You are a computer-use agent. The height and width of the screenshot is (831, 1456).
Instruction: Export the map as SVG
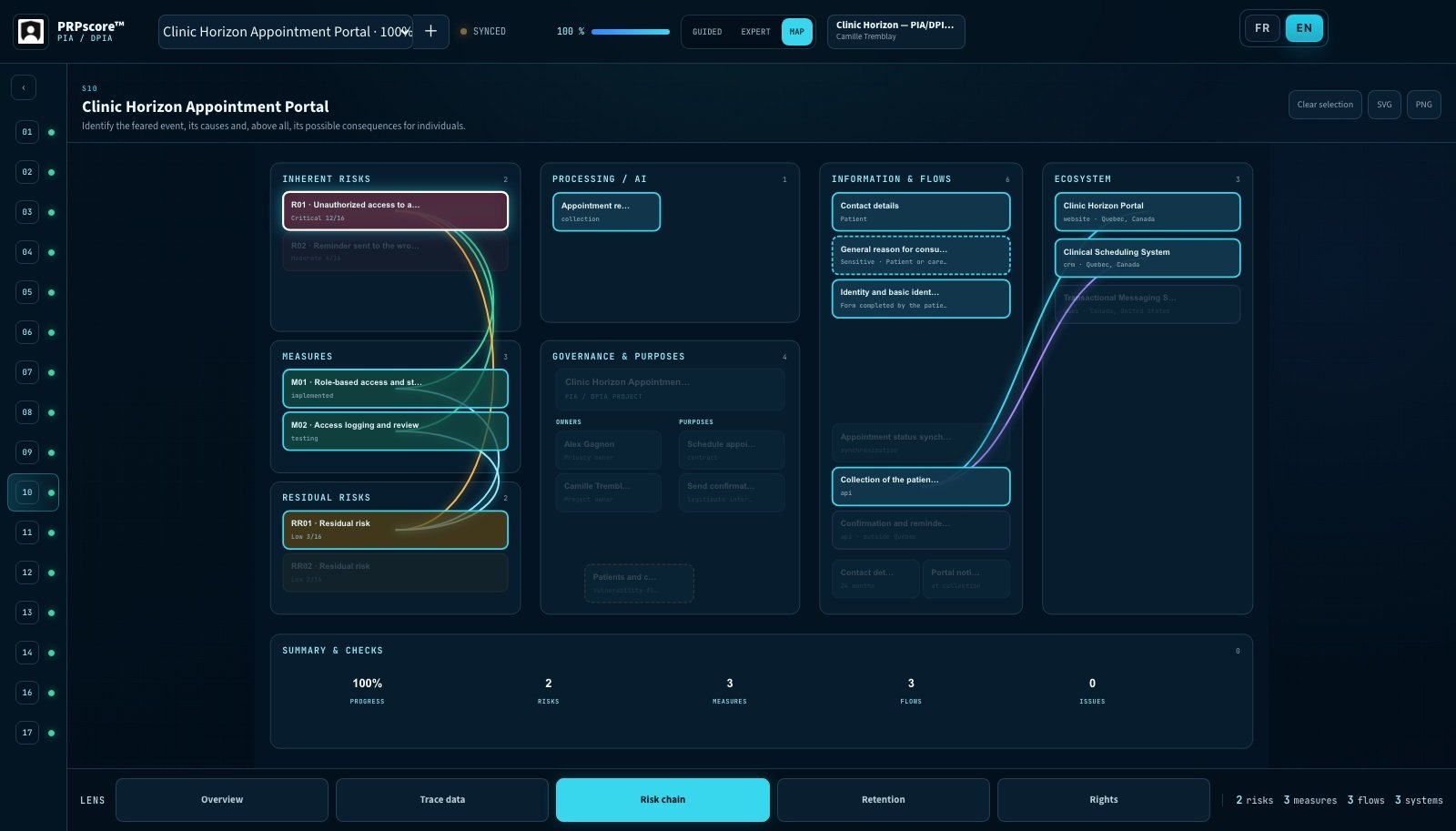(x=1384, y=105)
